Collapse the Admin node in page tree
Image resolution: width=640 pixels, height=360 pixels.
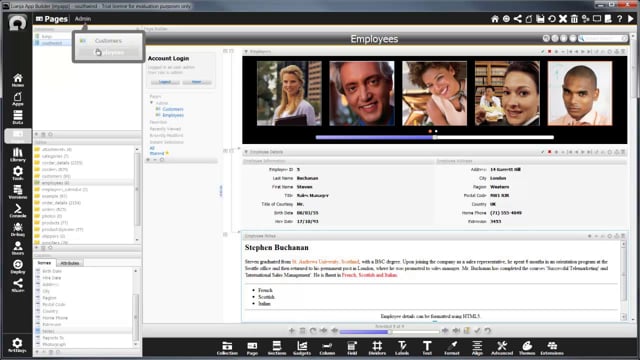(152, 103)
